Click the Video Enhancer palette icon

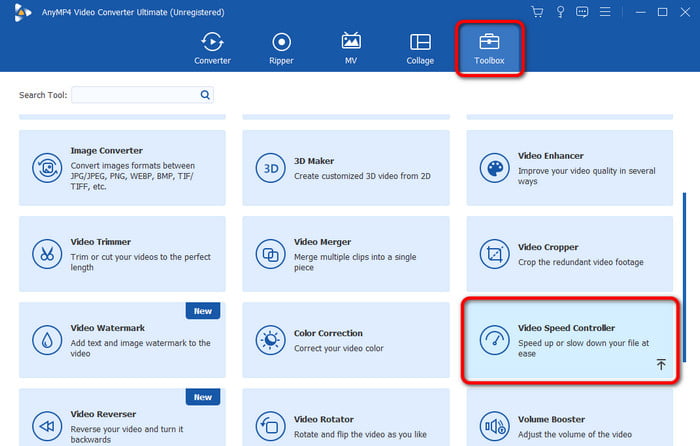[495, 168]
